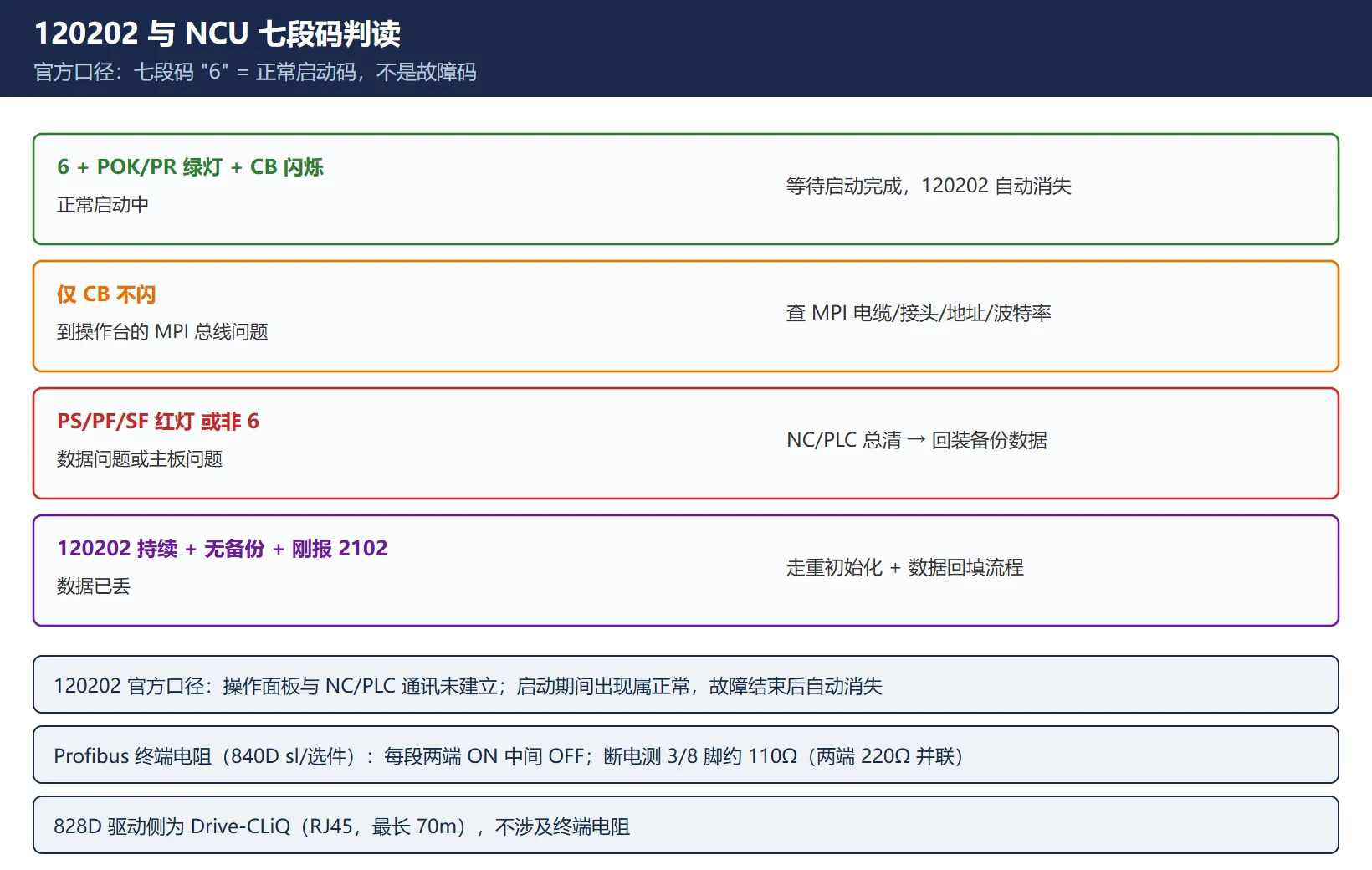Click "NC/PLC 总清 → 回装备份数据"

click(x=917, y=440)
